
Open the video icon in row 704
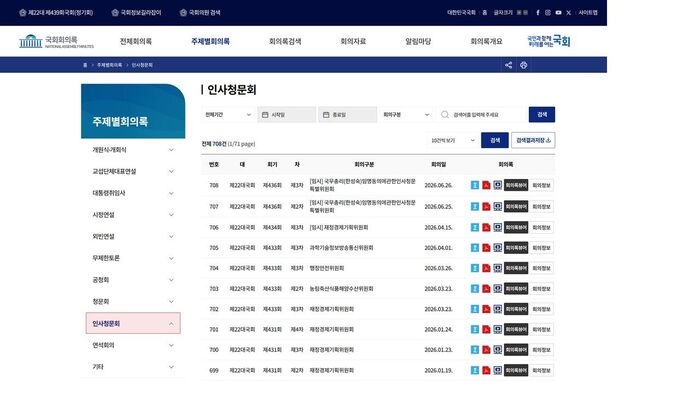(x=497, y=268)
